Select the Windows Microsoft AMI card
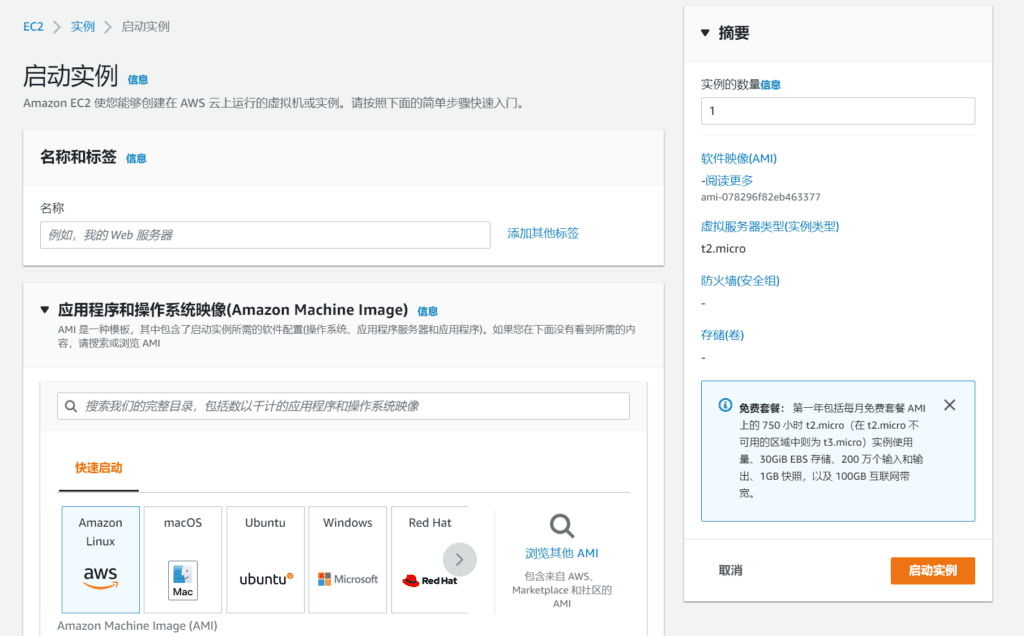Image resolution: width=1024 pixels, height=636 pixels. tap(347, 558)
